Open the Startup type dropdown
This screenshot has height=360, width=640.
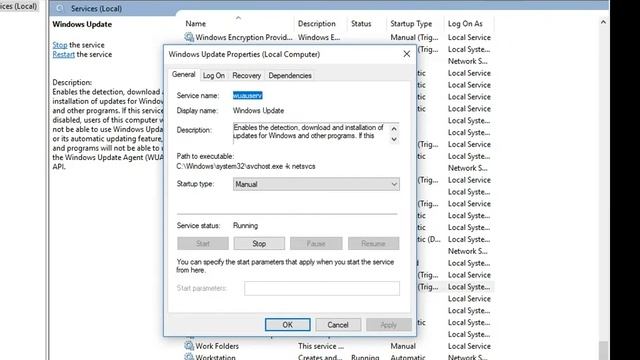pos(316,184)
